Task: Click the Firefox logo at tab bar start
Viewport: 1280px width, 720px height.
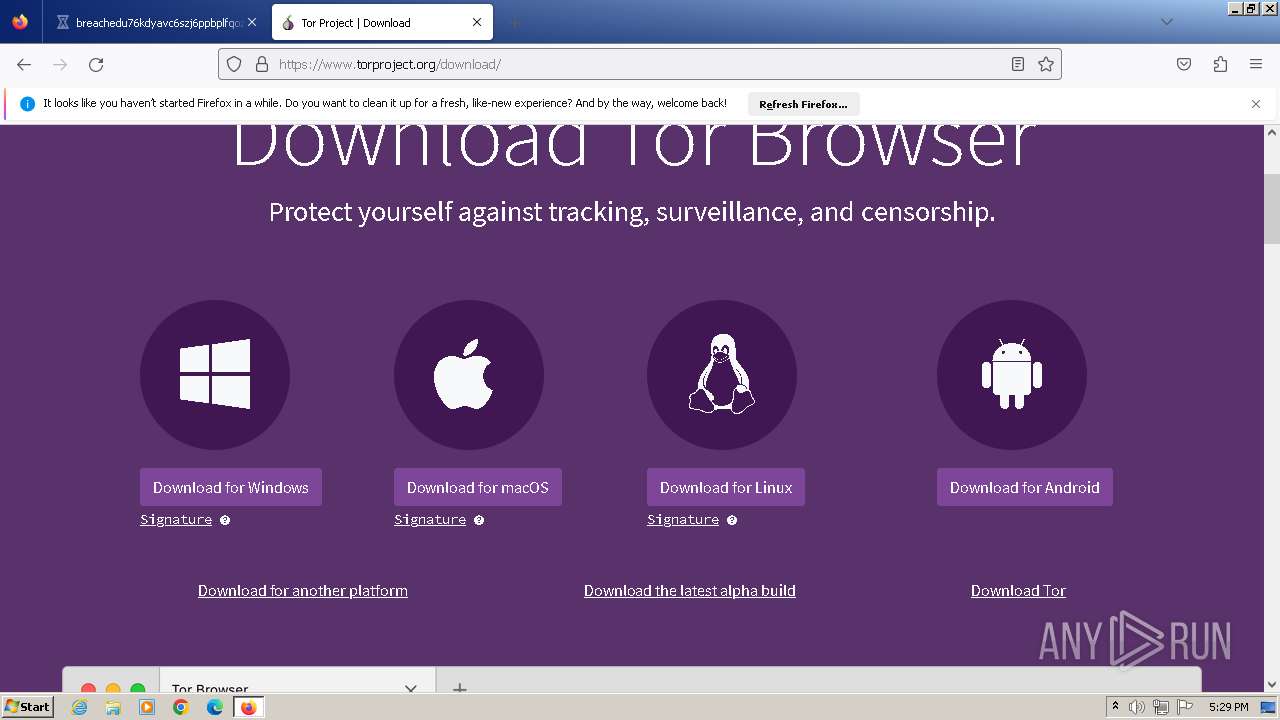Action: tap(20, 22)
